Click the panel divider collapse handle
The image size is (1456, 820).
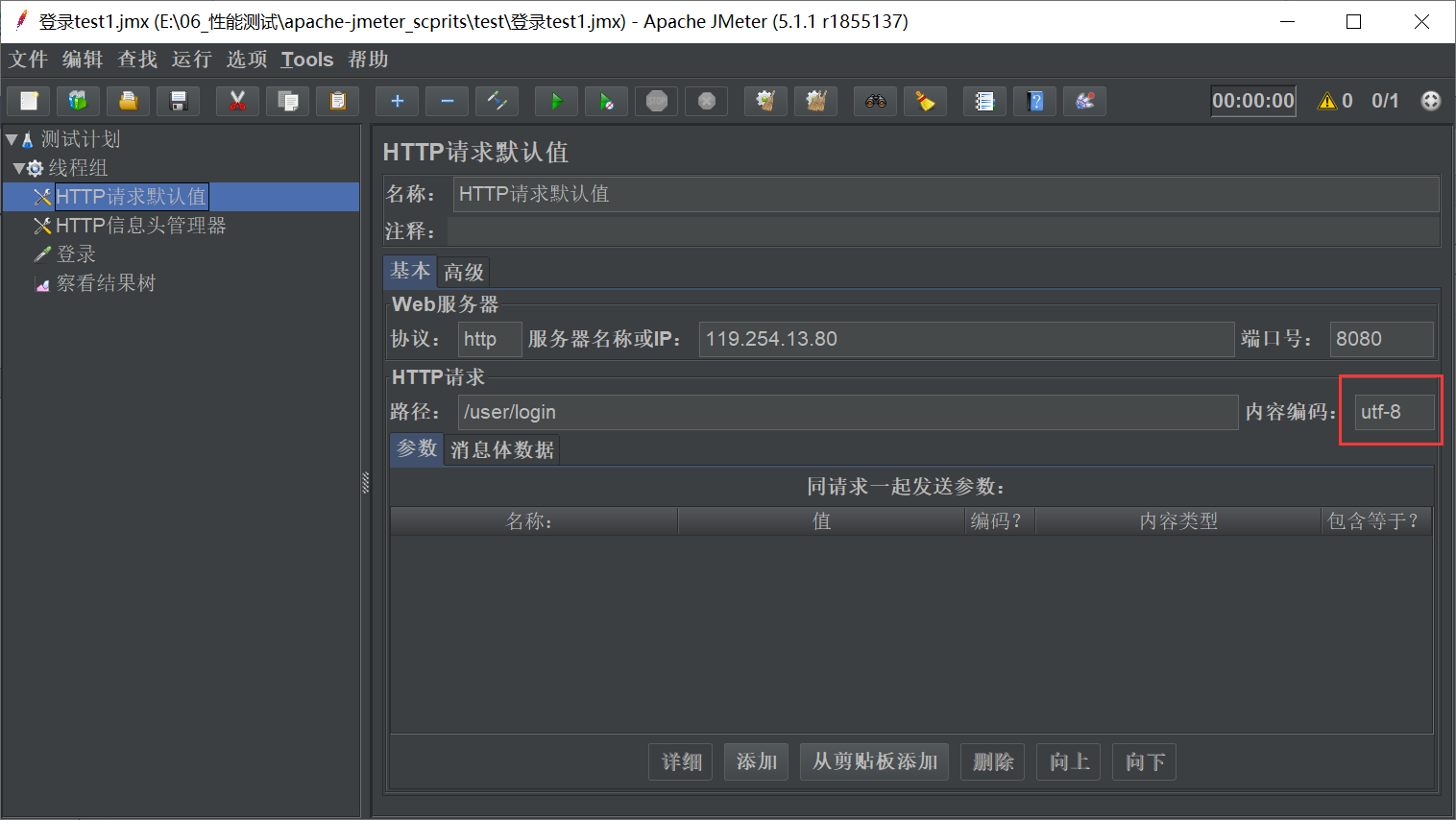(366, 483)
